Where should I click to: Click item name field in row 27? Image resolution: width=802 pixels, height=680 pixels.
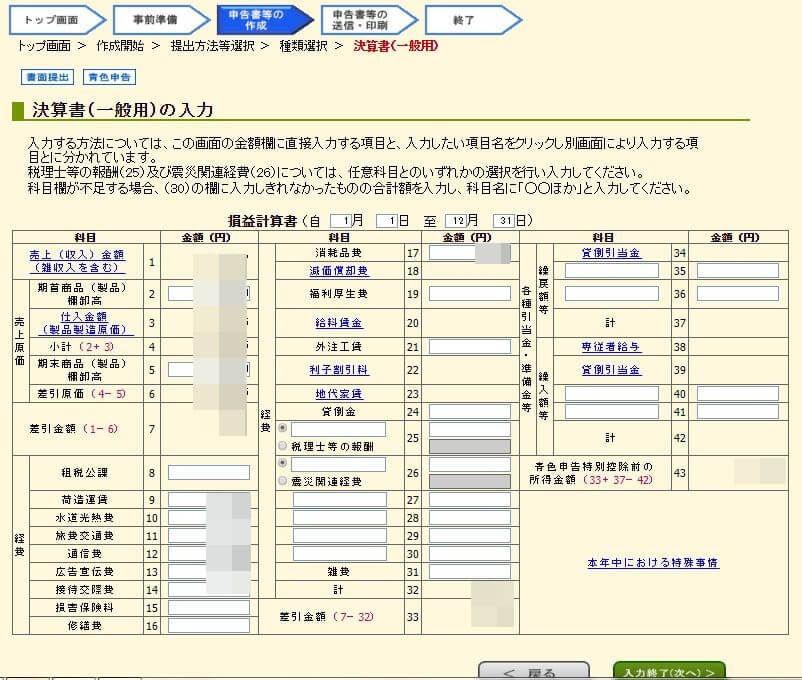pyautogui.click(x=340, y=499)
